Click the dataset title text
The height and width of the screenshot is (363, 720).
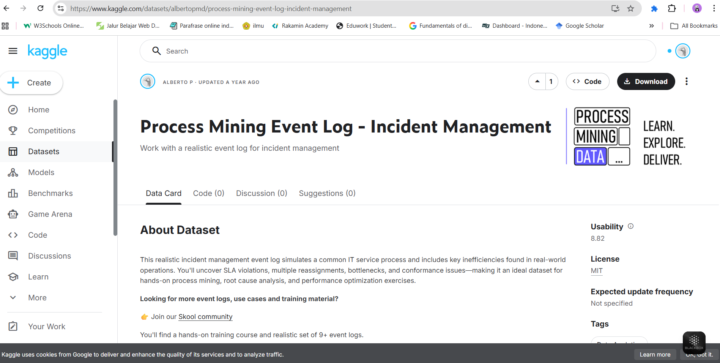[346, 127]
